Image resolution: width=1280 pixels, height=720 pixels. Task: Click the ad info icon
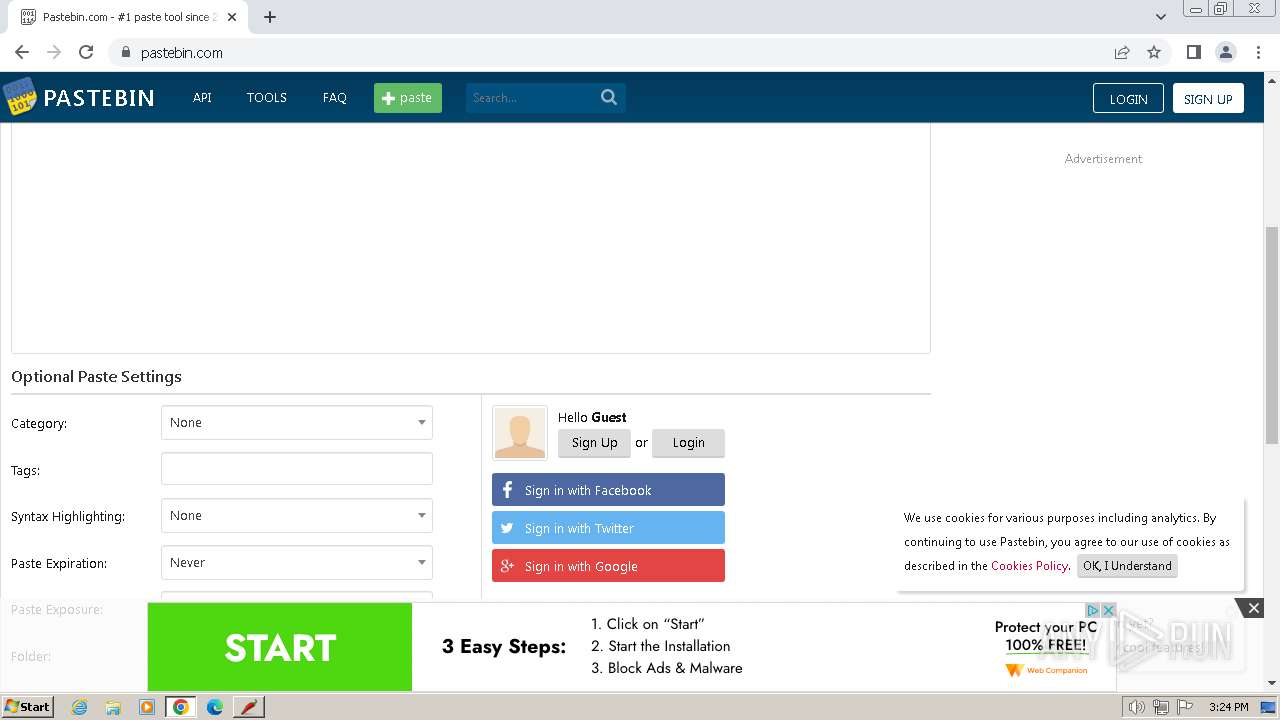pos(1093,610)
